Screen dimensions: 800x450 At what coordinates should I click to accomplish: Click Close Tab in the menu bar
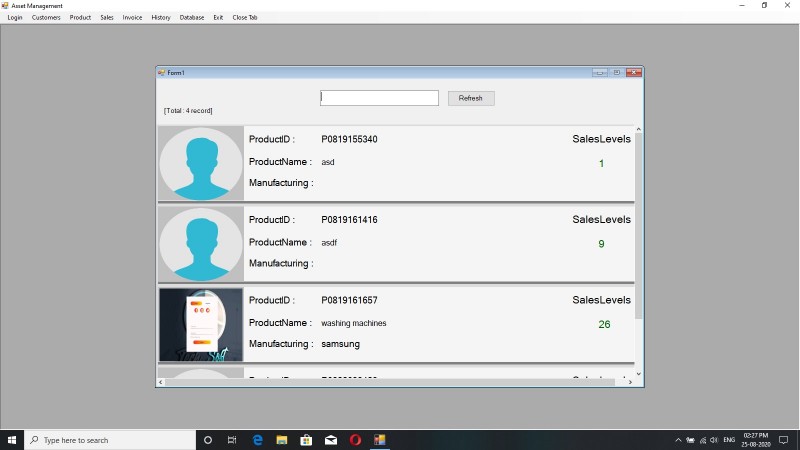(245, 17)
